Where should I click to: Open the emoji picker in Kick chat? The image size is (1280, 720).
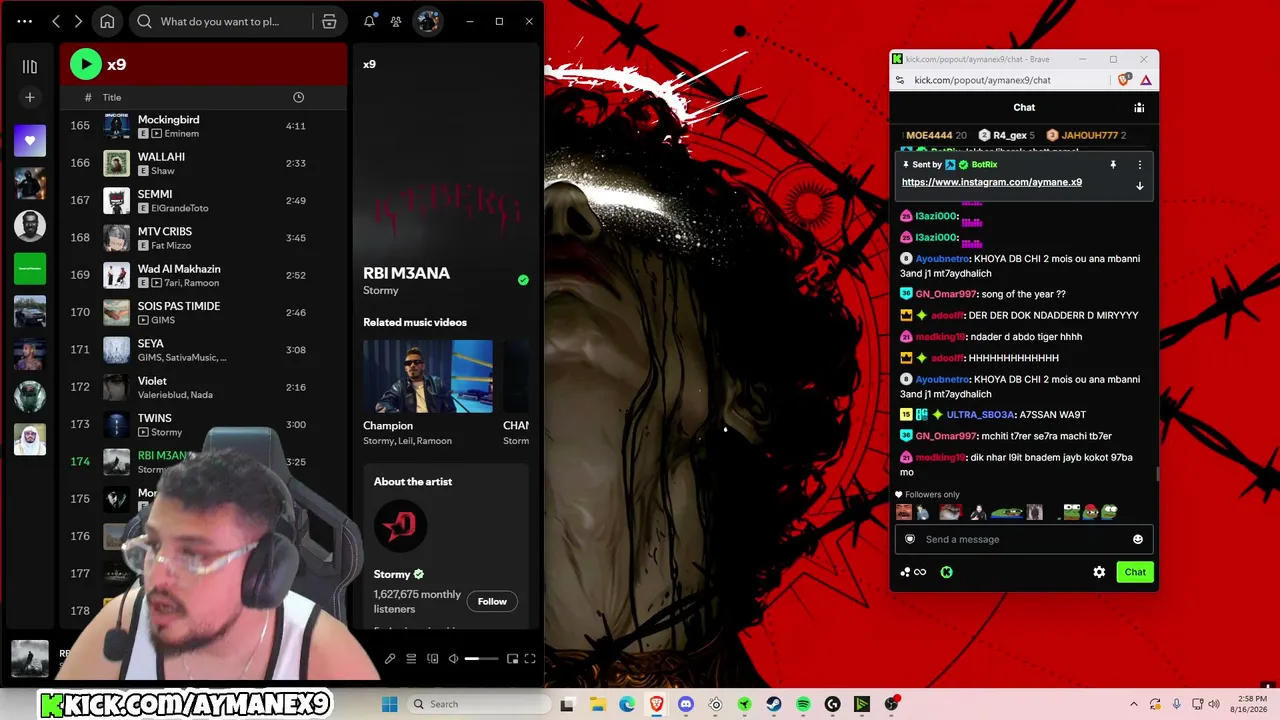click(x=1138, y=540)
